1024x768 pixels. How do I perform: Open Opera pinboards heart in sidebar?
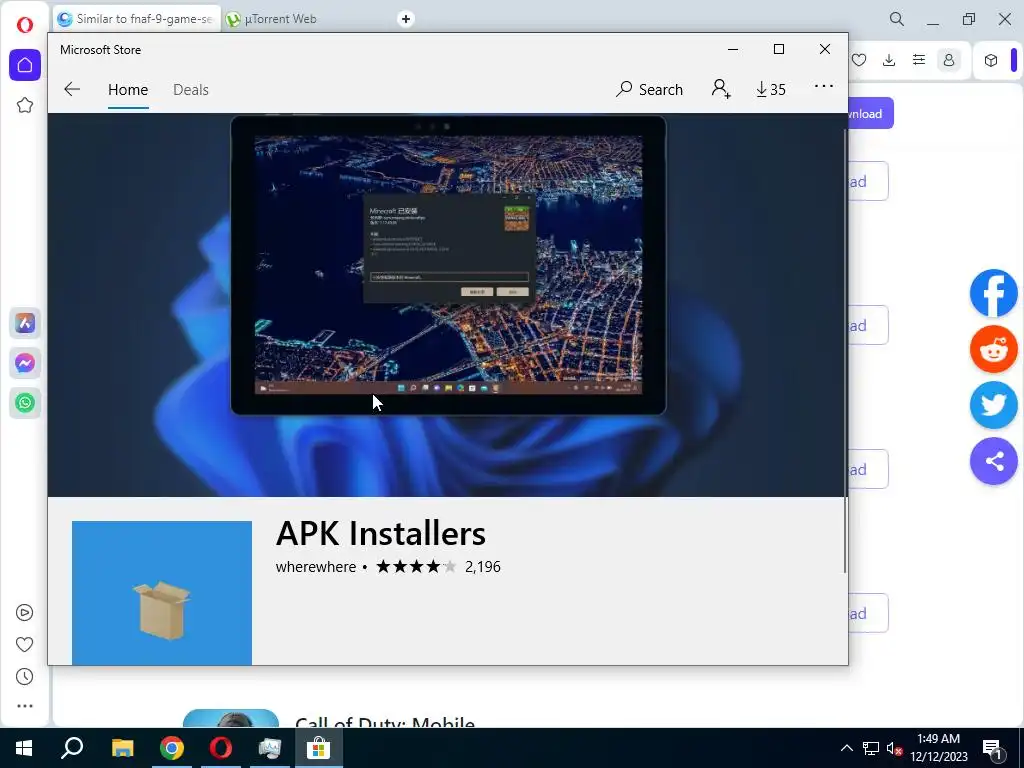(x=24, y=645)
